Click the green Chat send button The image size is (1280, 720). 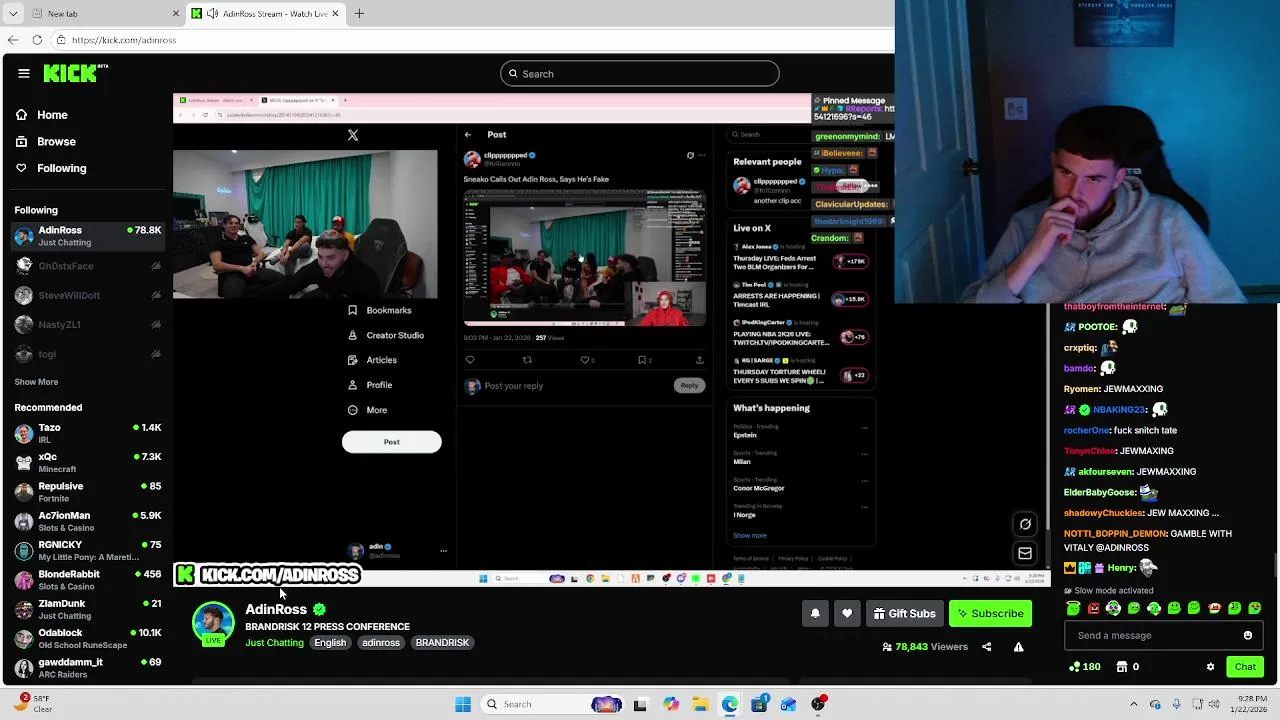(1245, 667)
